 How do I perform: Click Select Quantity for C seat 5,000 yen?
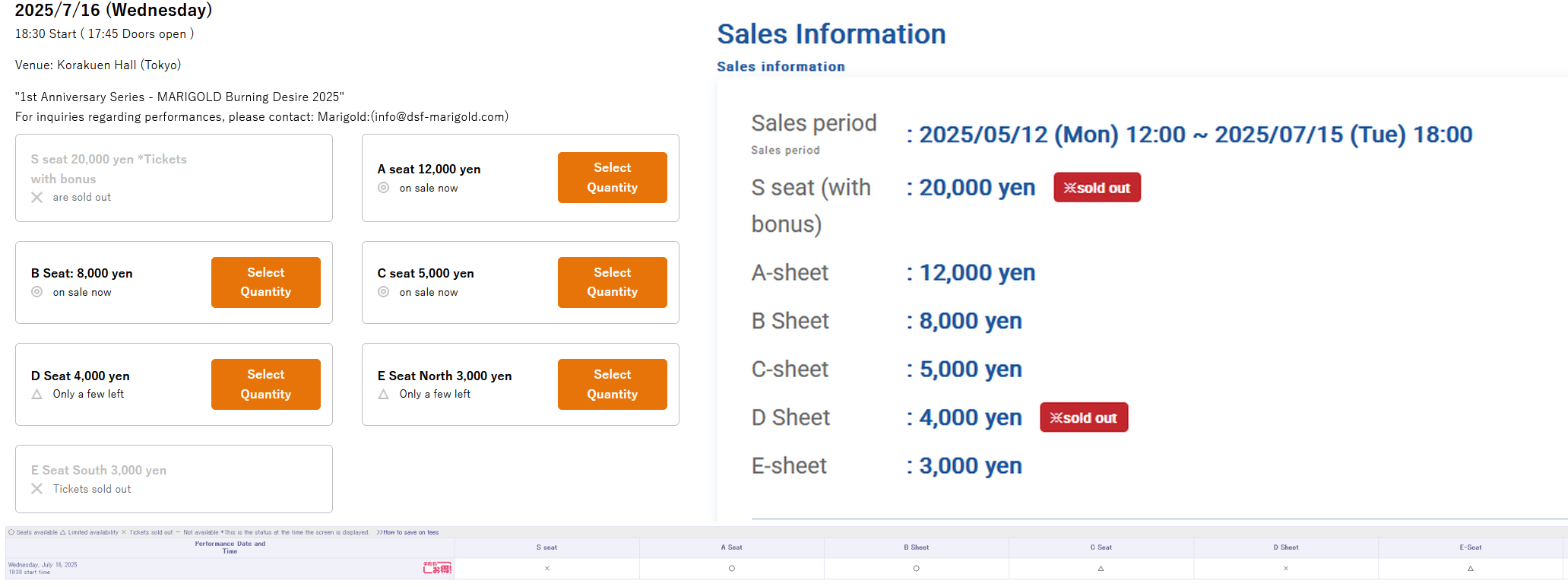(612, 282)
